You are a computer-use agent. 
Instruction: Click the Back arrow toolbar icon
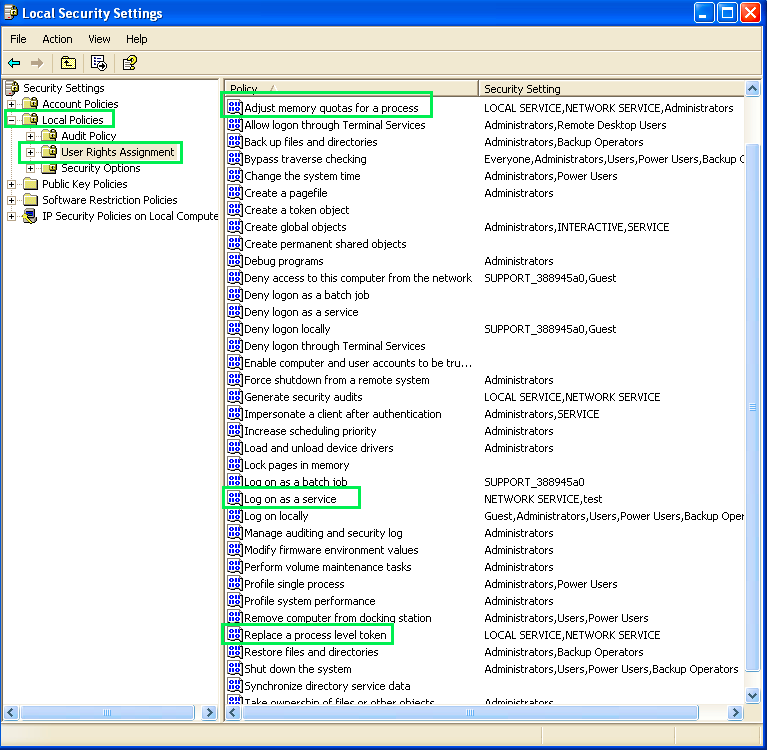pyautogui.click(x=14, y=63)
